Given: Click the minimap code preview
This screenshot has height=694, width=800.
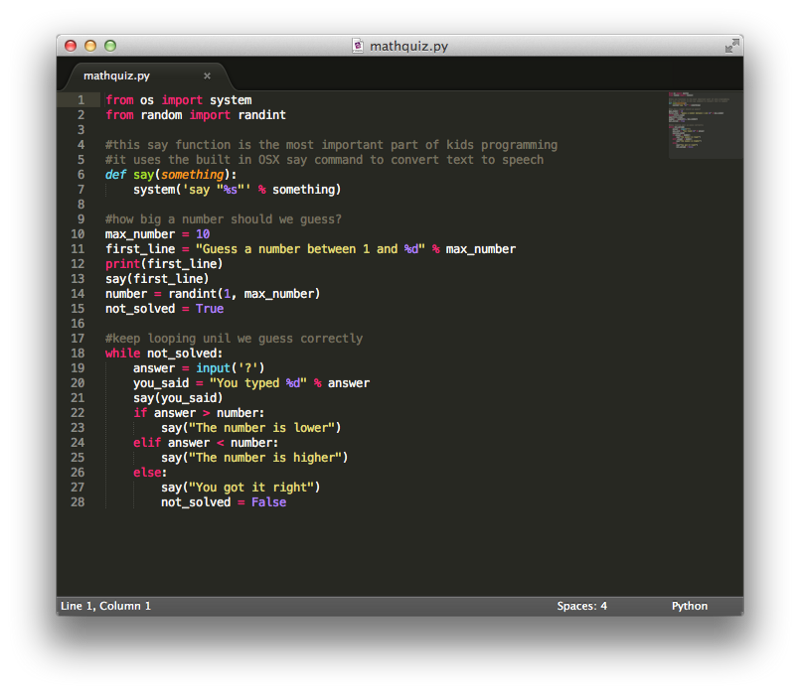Looking at the screenshot, I should pos(698,124).
